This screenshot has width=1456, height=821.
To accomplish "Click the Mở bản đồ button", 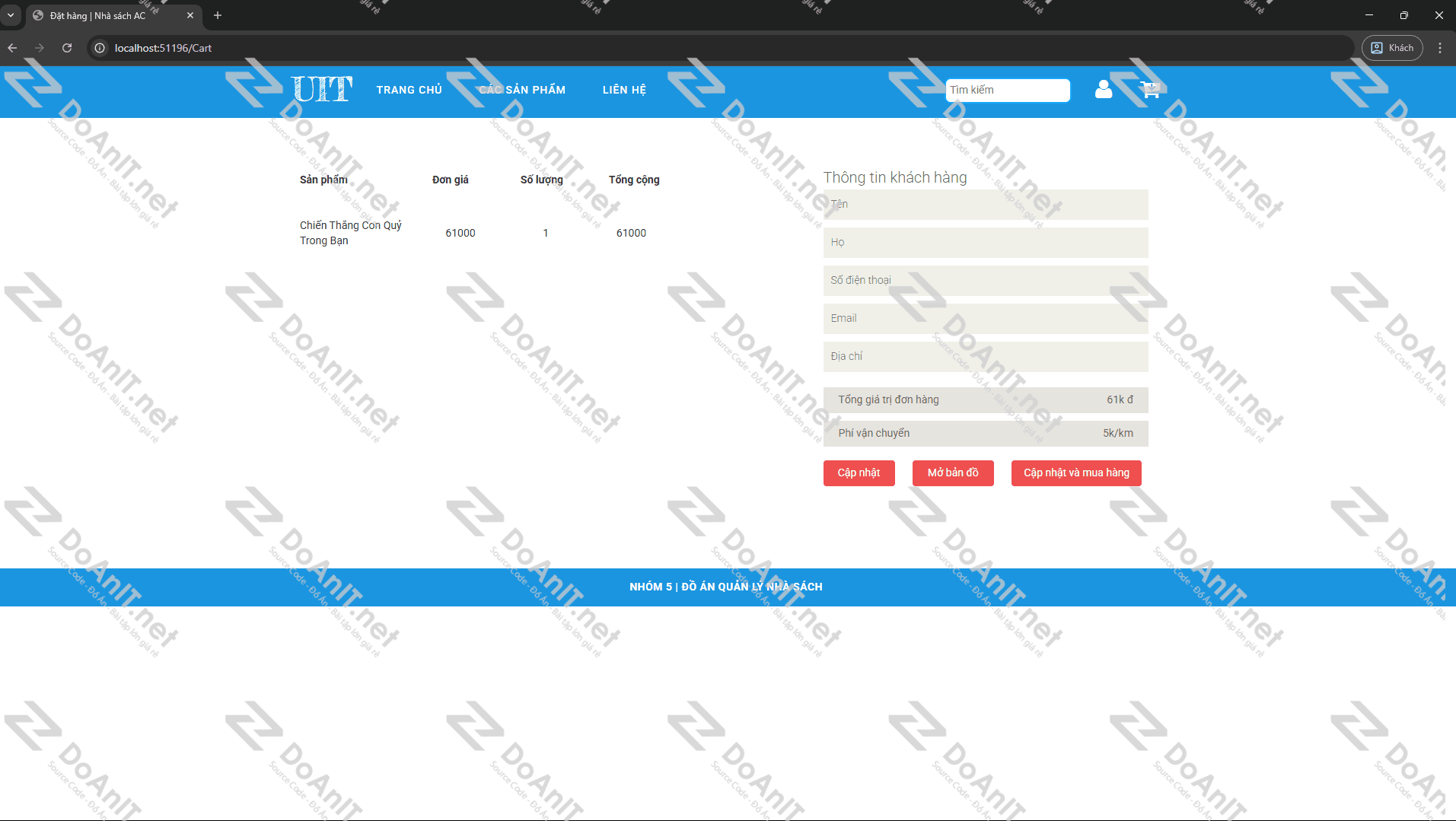I will click(953, 473).
